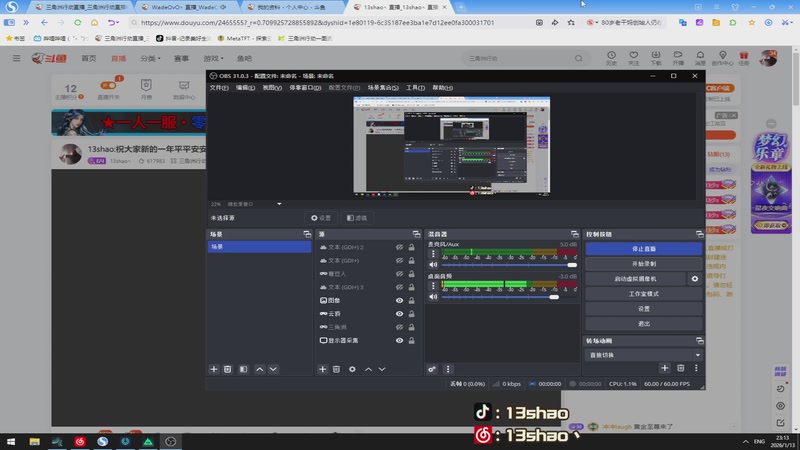800x450 pixels.
Task: Toggle the lock on the 三角洲 source
Action: (x=411, y=327)
